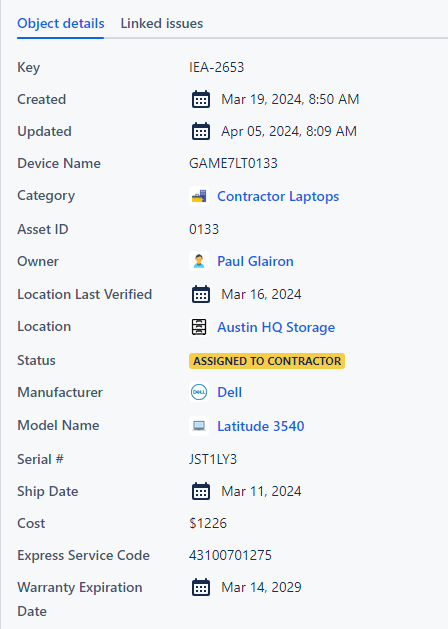The height and width of the screenshot is (629, 448).
Task: Open the Contractor Laptops category link
Action: [278, 196]
